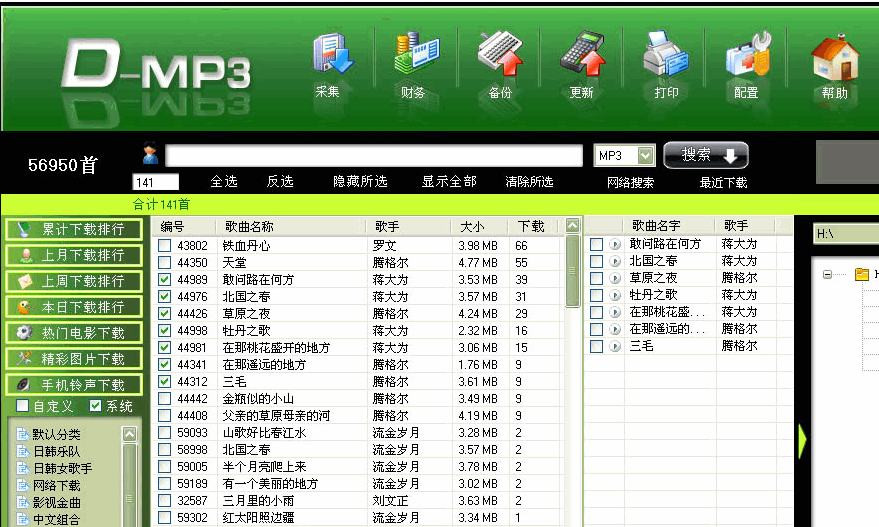This screenshot has width=879, height=527.
Task: Select 日韩女歌手 category item
Action: click(62, 468)
